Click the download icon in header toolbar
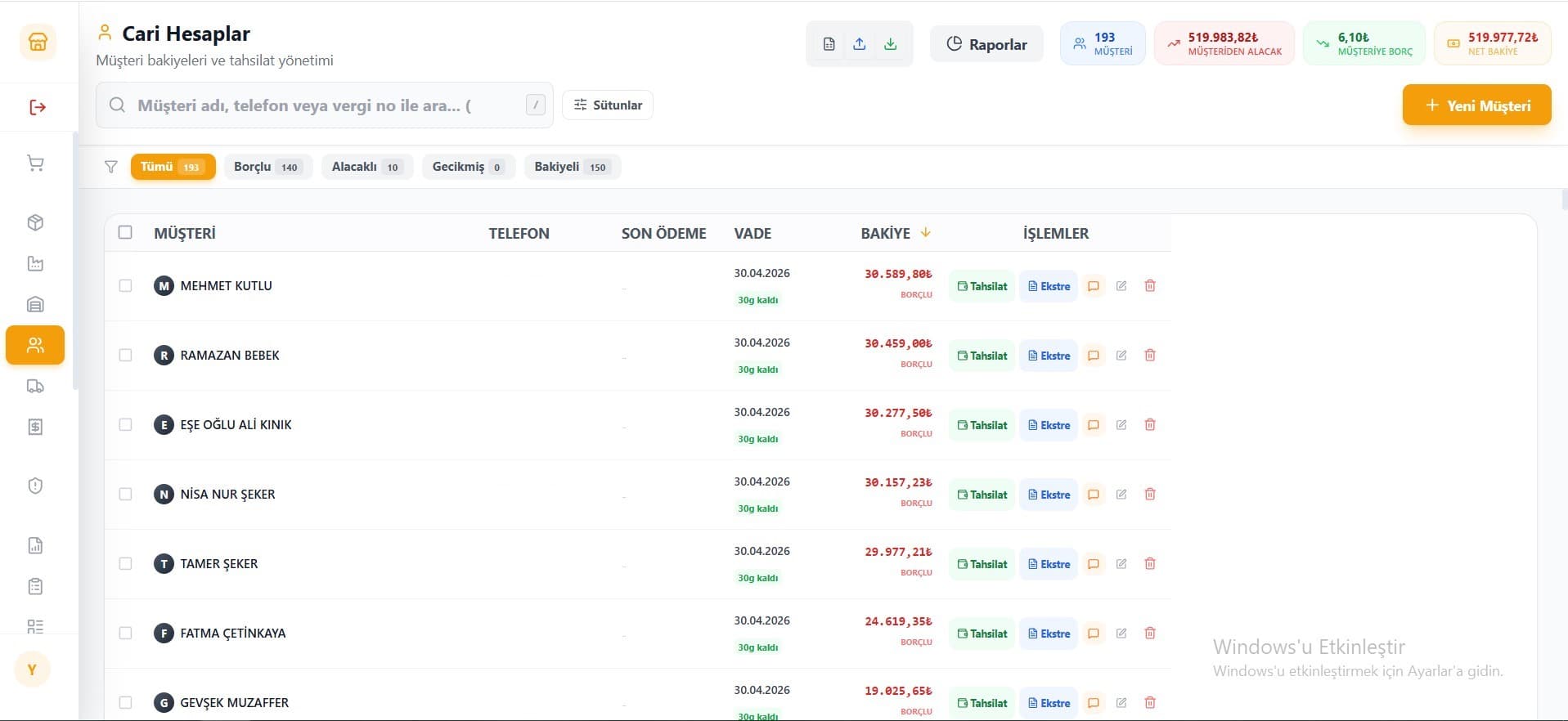1568x721 pixels. coord(891,44)
